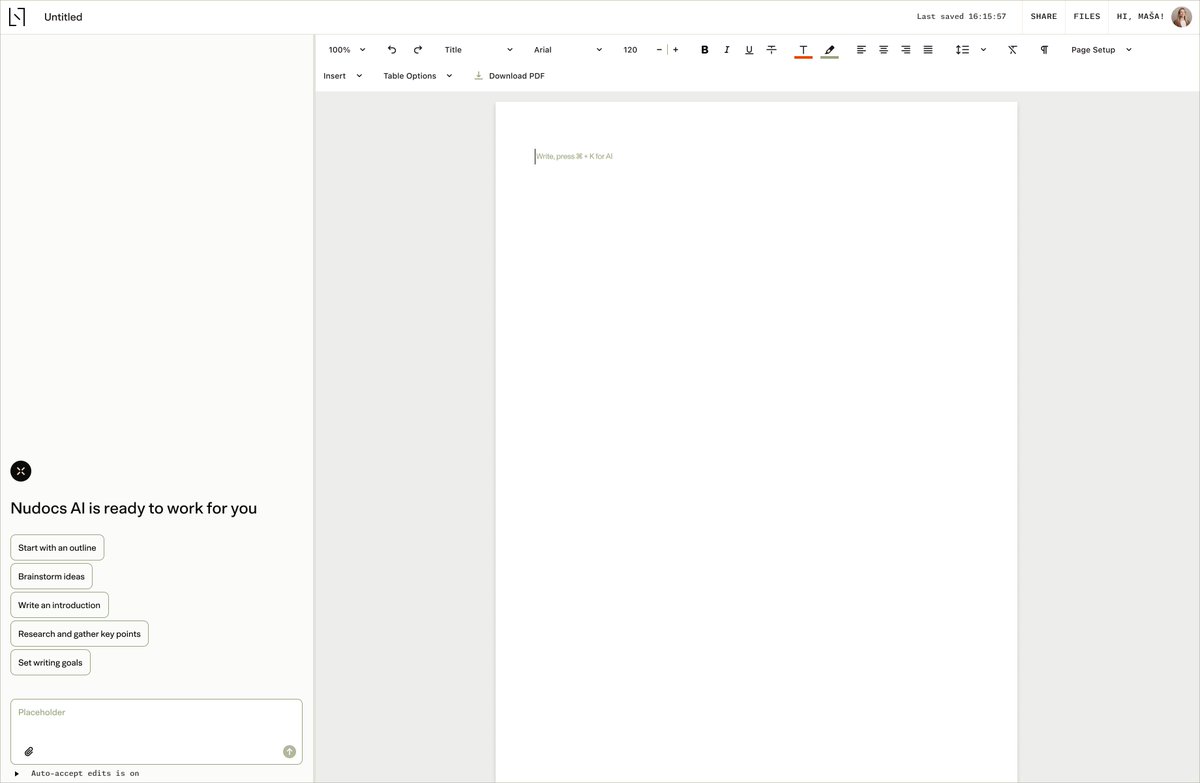
Task: Toggle underline formatting
Action: tap(749, 50)
